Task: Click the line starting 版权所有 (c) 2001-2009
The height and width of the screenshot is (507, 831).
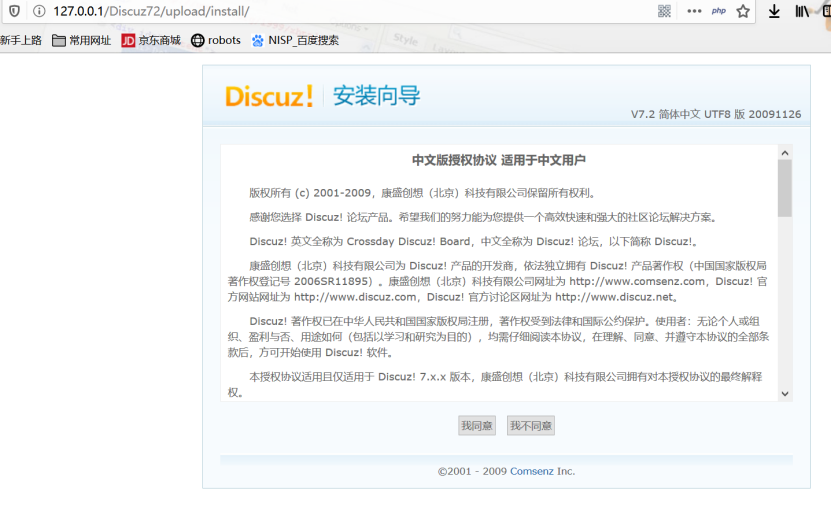Action: point(424,193)
